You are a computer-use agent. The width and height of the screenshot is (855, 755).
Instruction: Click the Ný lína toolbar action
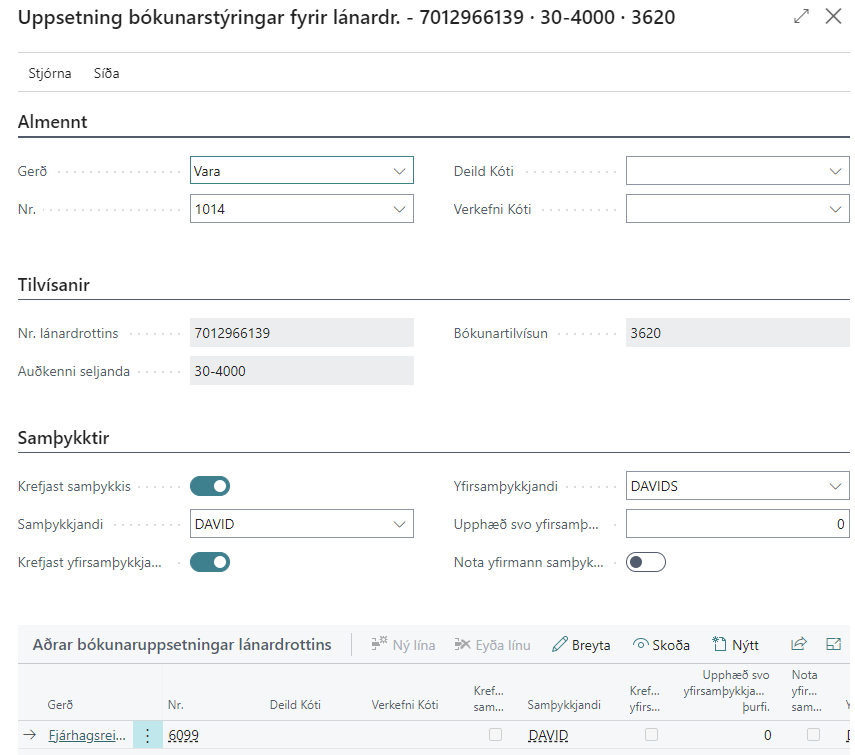[x=403, y=645]
